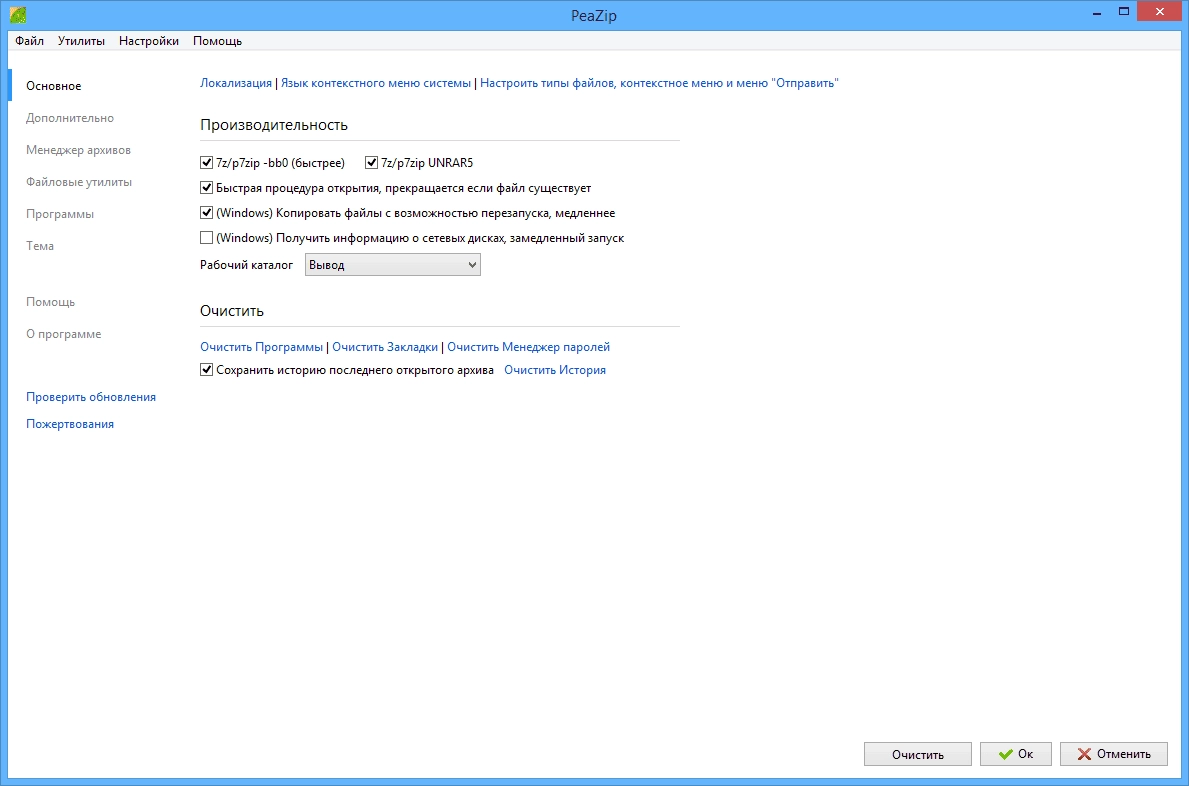Screen dimensions: 1189x786
Task: Click Очистить Закладки link
Action: pyautogui.click(x=385, y=346)
